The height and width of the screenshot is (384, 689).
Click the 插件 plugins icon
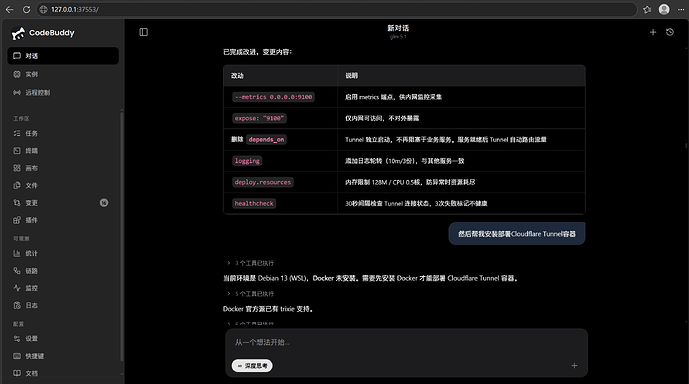tap(17, 220)
